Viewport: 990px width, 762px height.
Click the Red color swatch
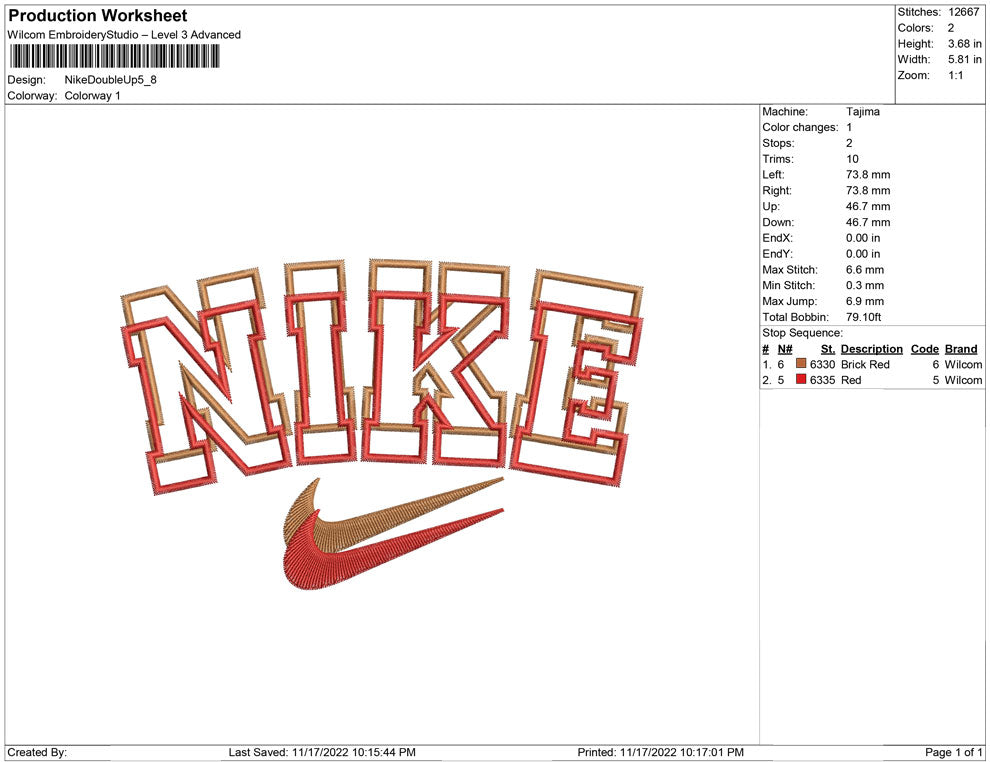[801, 379]
